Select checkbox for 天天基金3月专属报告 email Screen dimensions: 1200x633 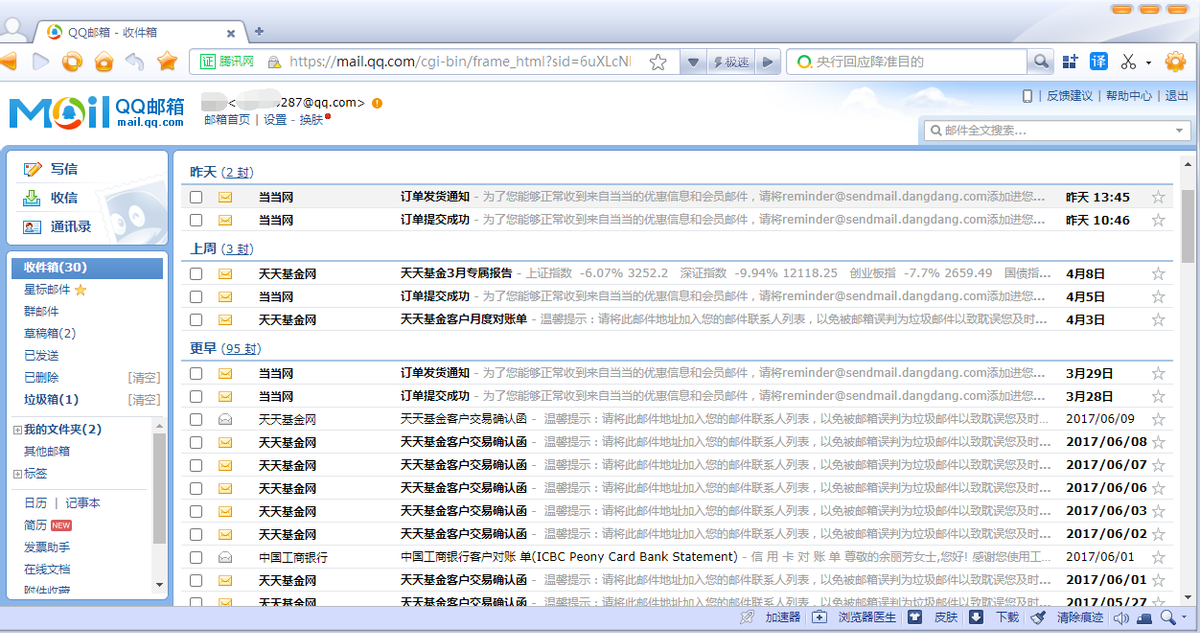click(196, 273)
